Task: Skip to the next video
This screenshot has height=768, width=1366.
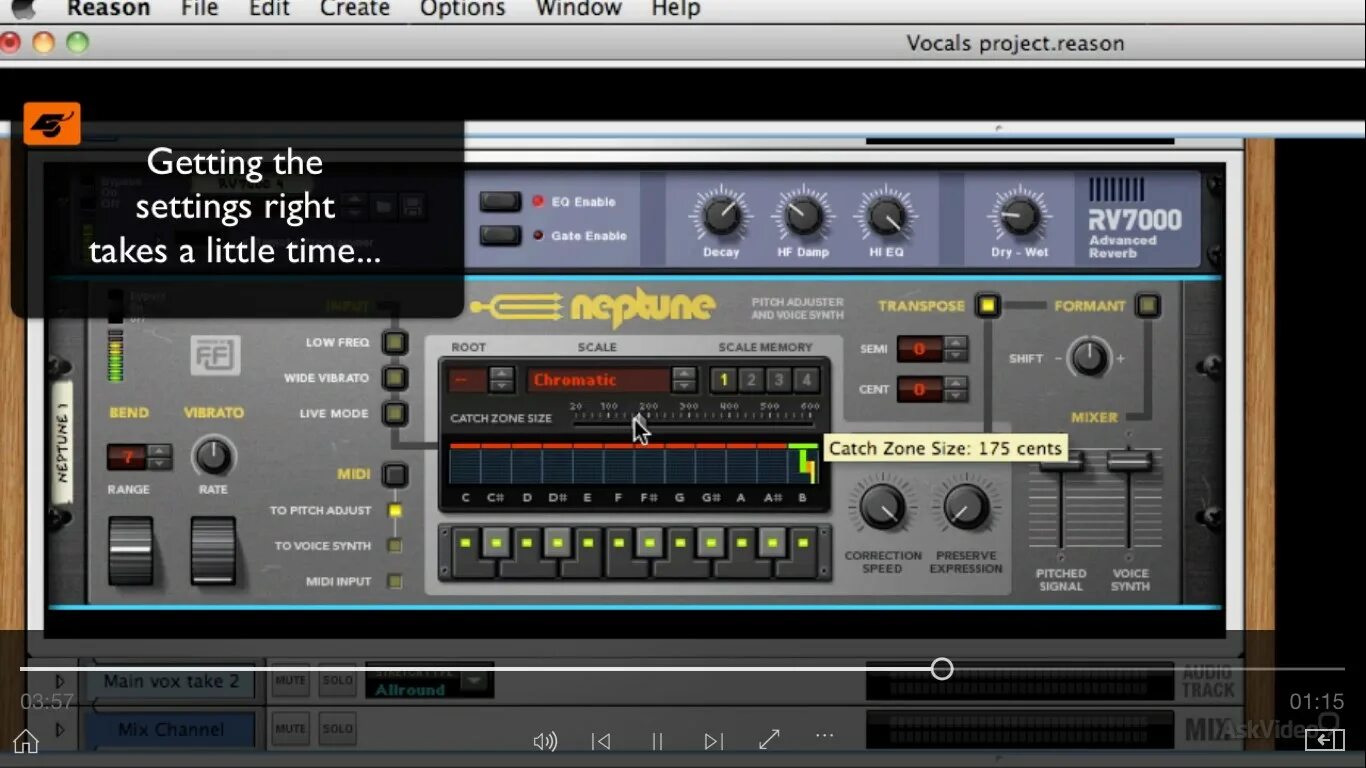Action: [713, 741]
